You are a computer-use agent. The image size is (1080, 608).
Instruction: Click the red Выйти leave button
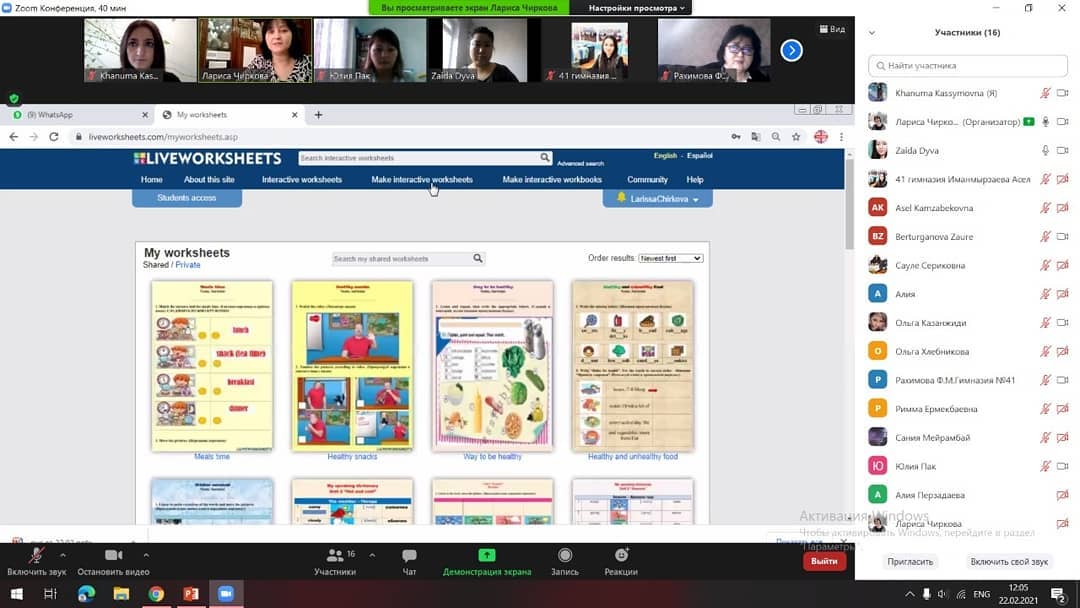[824, 561]
